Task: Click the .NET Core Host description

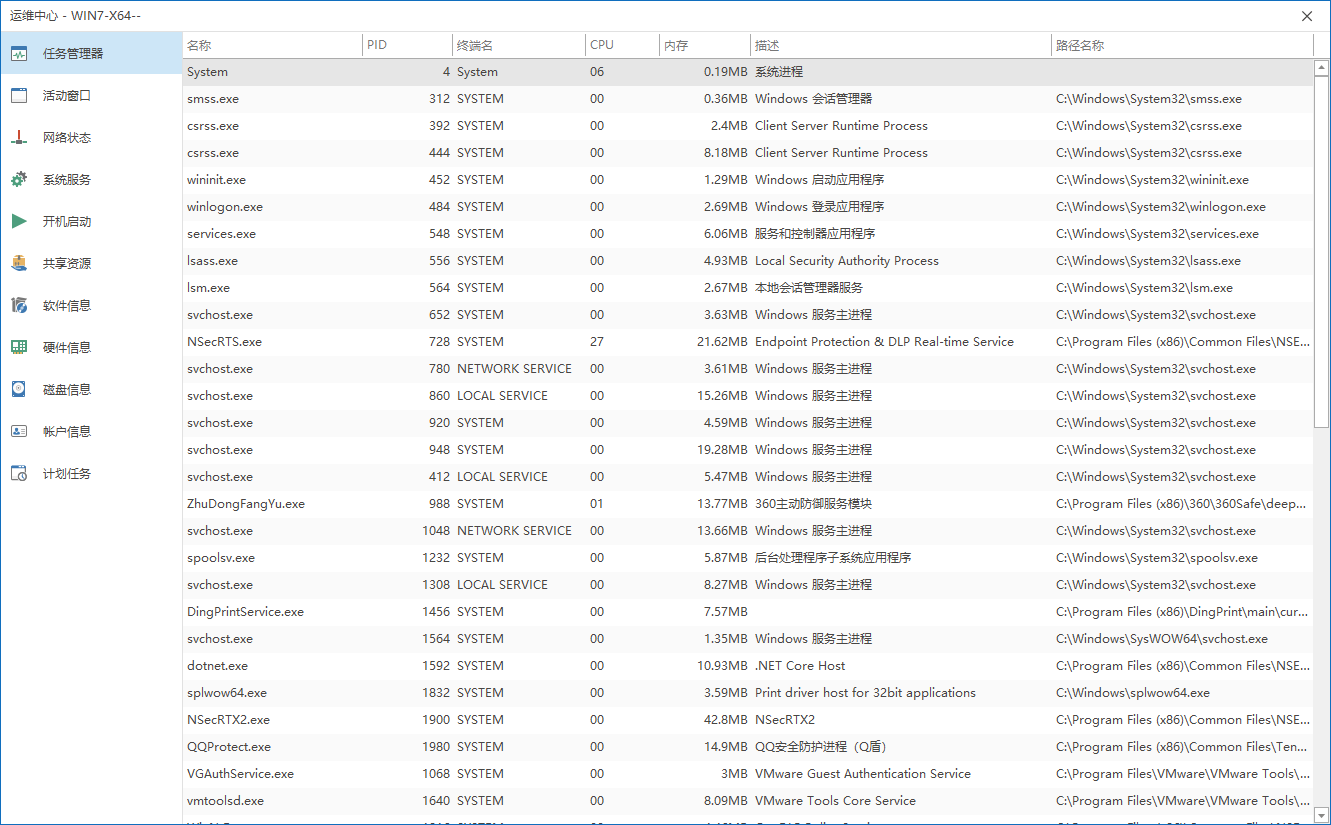Action: click(800, 666)
